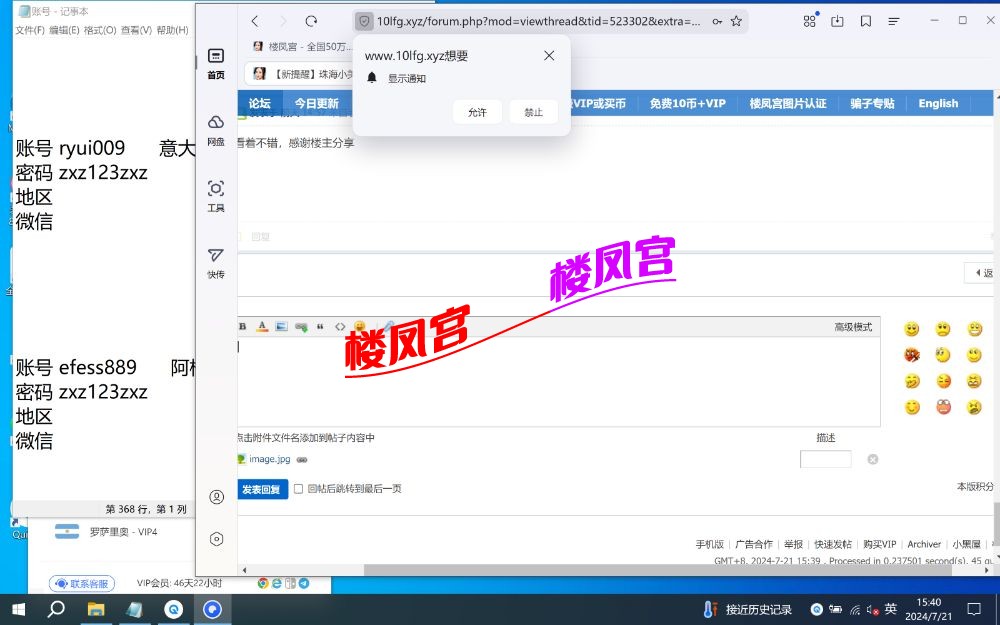This screenshot has height=625, width=1000.
Task: Click the 快传 quick transfer sidebar icon
Action: [216, 262]
